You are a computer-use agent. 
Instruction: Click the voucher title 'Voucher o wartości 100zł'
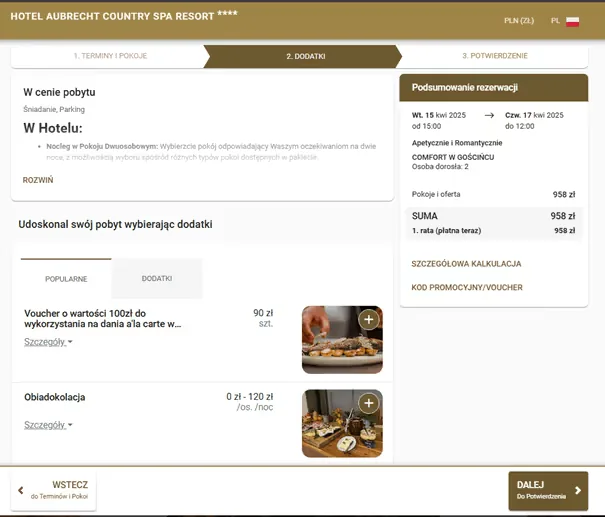pos(103,318)
